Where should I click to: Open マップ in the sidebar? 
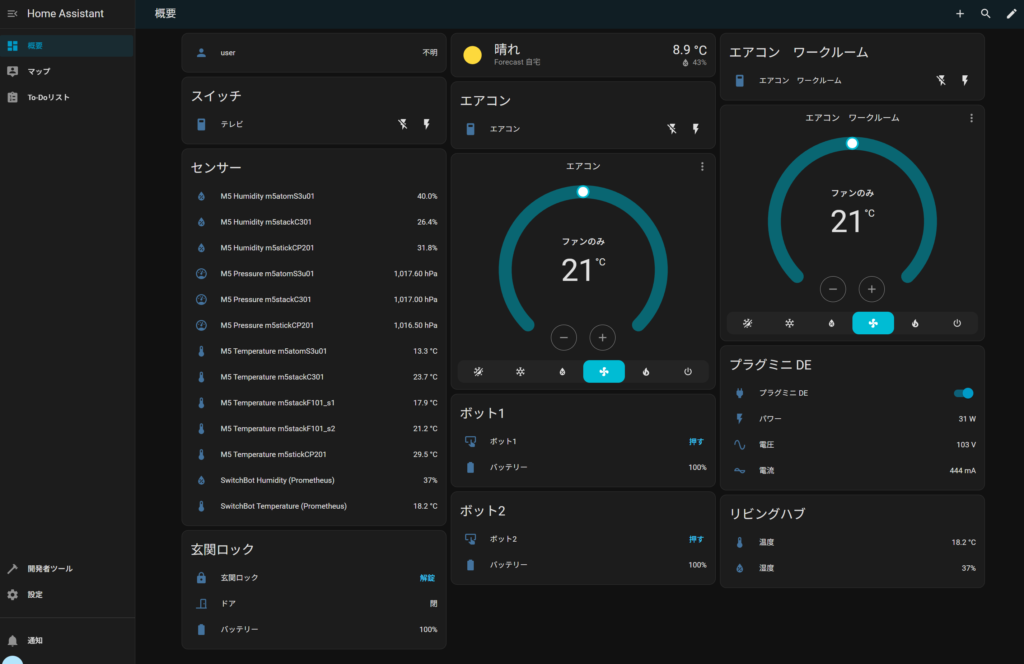[x=38, y=71]
